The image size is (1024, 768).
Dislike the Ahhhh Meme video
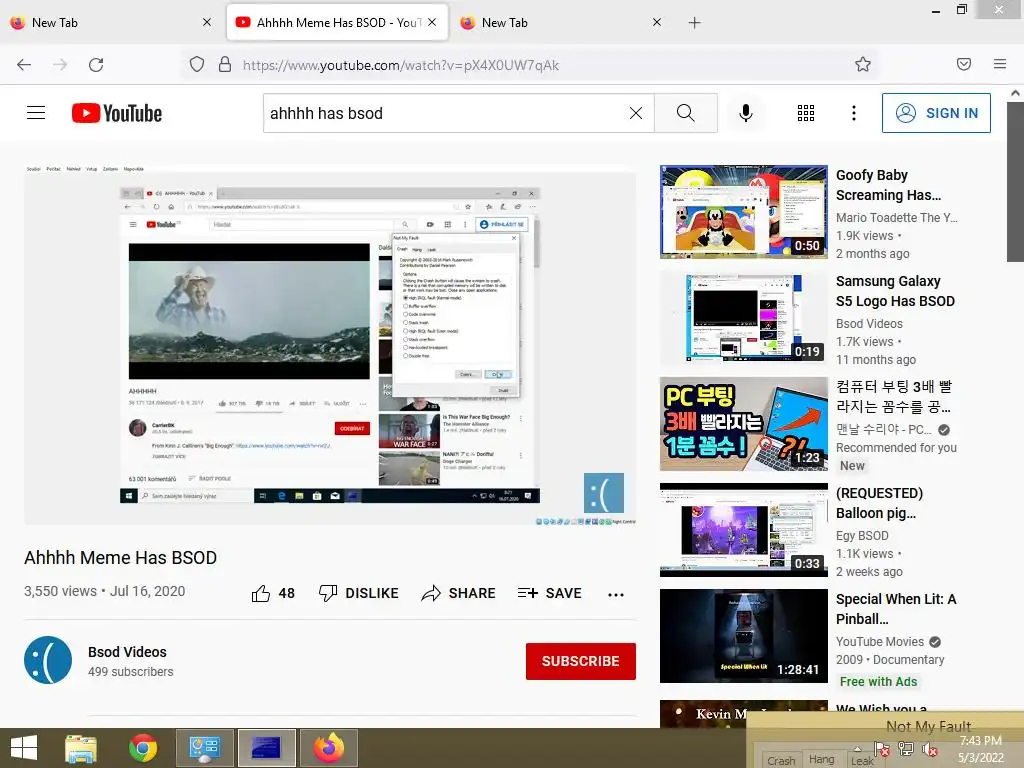pyautogui.click(x=359, y=593)
